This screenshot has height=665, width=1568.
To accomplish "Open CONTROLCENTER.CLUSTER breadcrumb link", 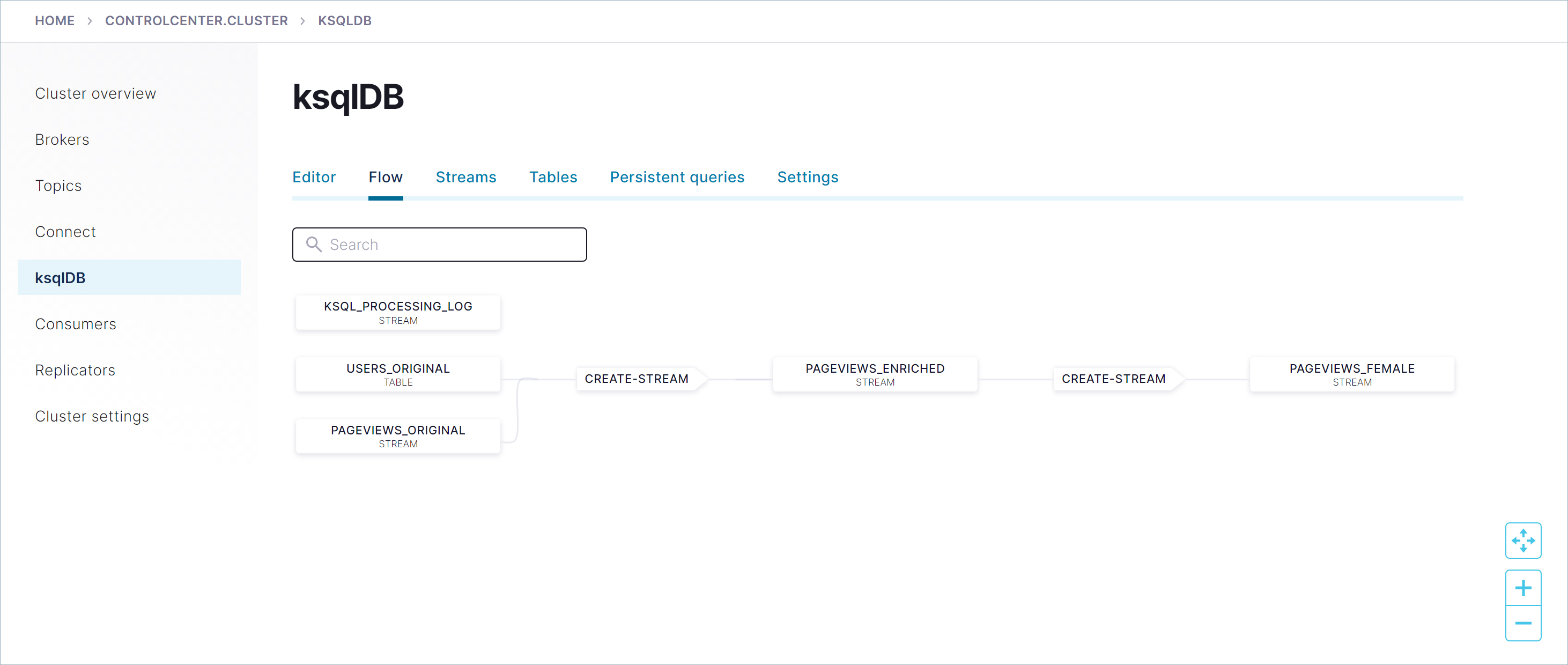I will pyautogui.click(x=196, y=21).
